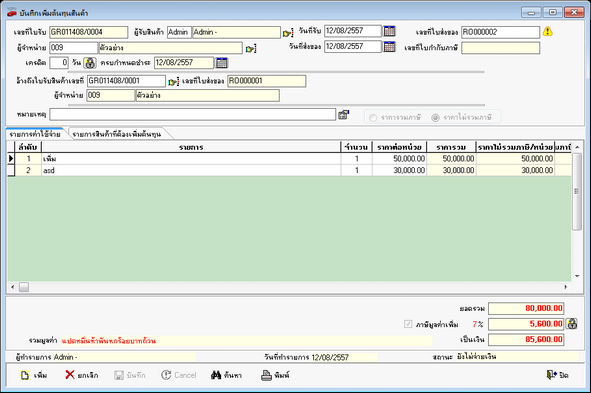The width and height of the screenshot is (591, 393).
Task: Click horizontal scrollbar left arrow
Action: [x=12, y=287]
